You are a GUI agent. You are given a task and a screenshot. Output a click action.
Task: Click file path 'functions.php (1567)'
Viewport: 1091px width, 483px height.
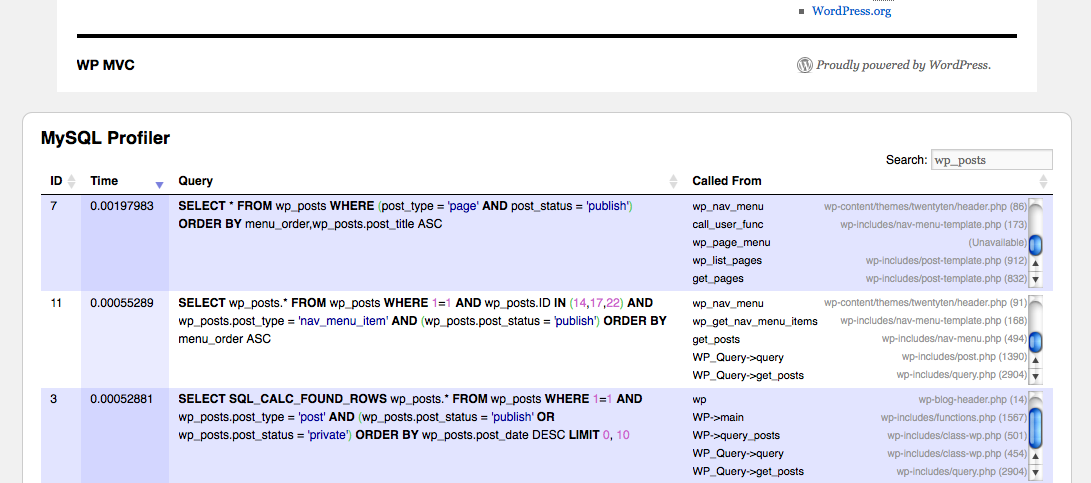pyautogui.click(x=954, y=418)
